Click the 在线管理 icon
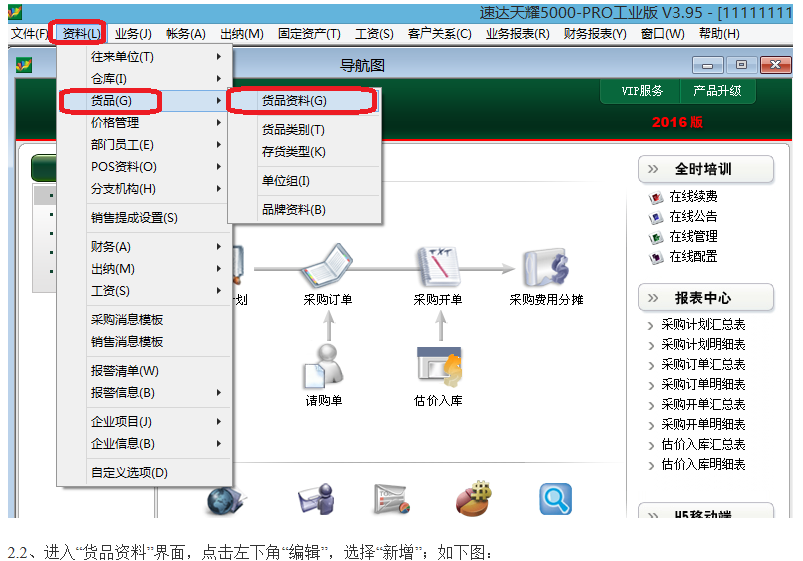 656,237
